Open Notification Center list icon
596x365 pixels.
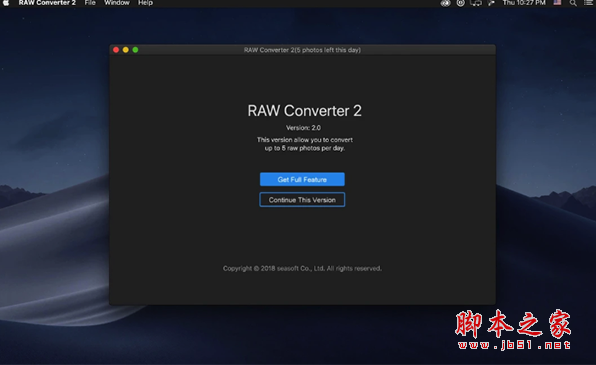[x=588, y=3]
